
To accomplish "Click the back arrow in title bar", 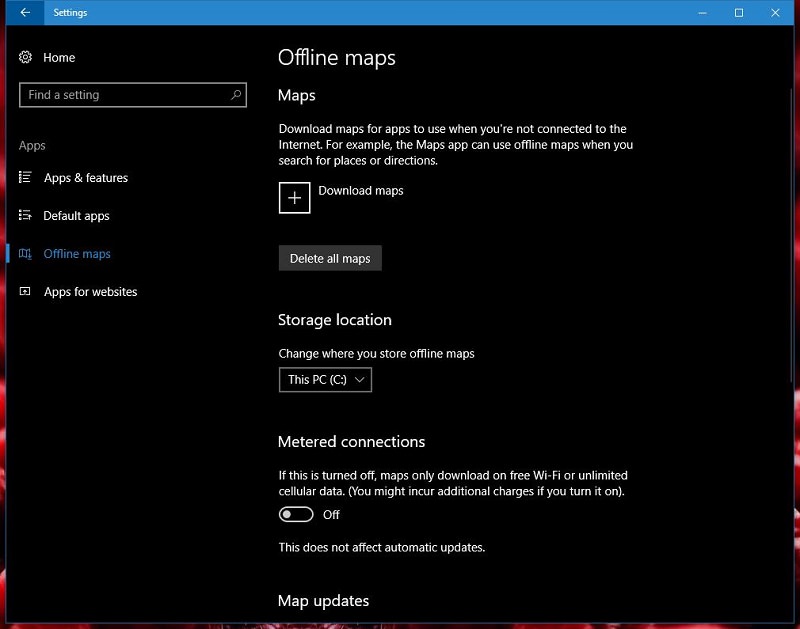I will coord(25,13).
